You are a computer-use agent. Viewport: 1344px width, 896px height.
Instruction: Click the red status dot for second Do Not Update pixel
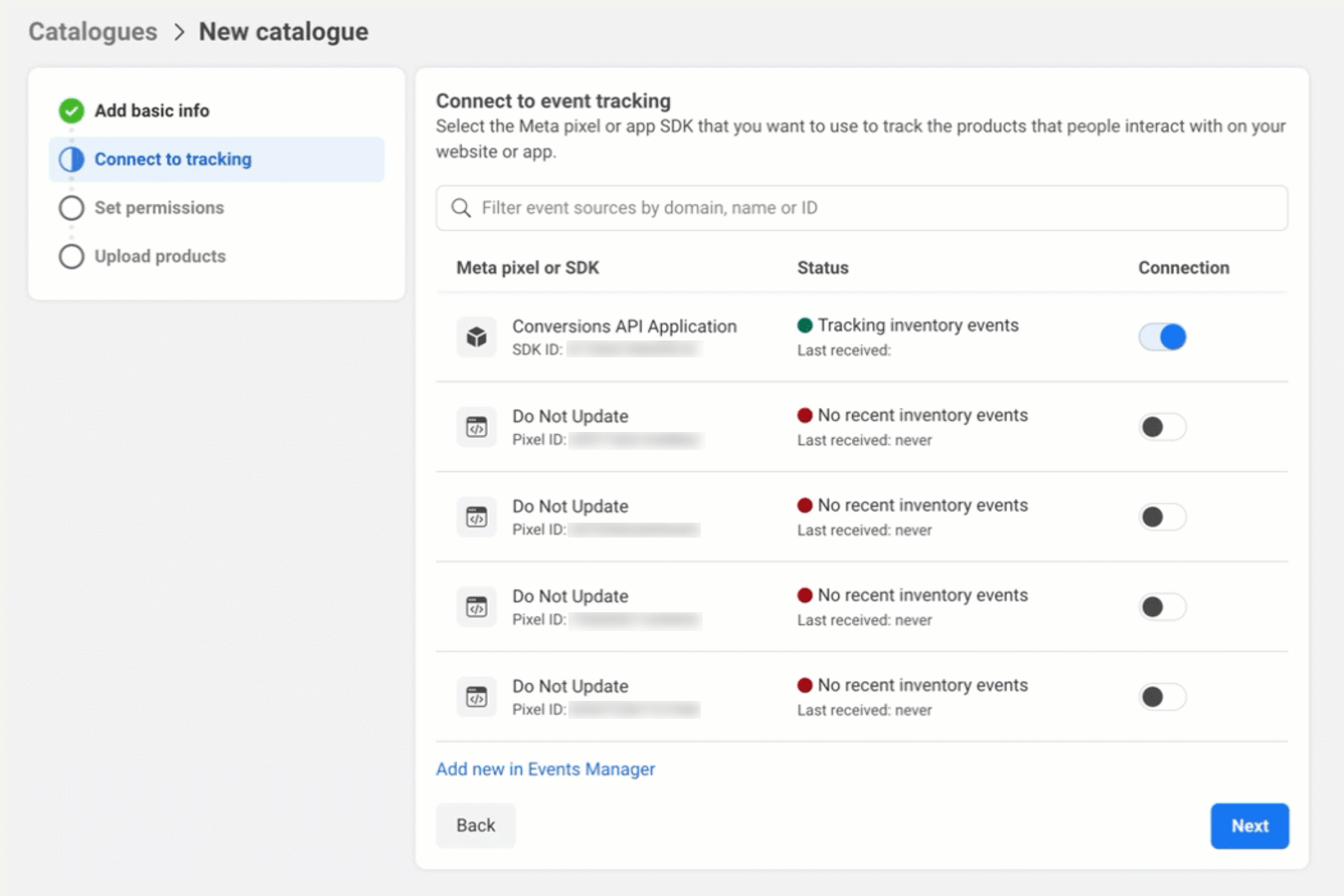(806, 505)
